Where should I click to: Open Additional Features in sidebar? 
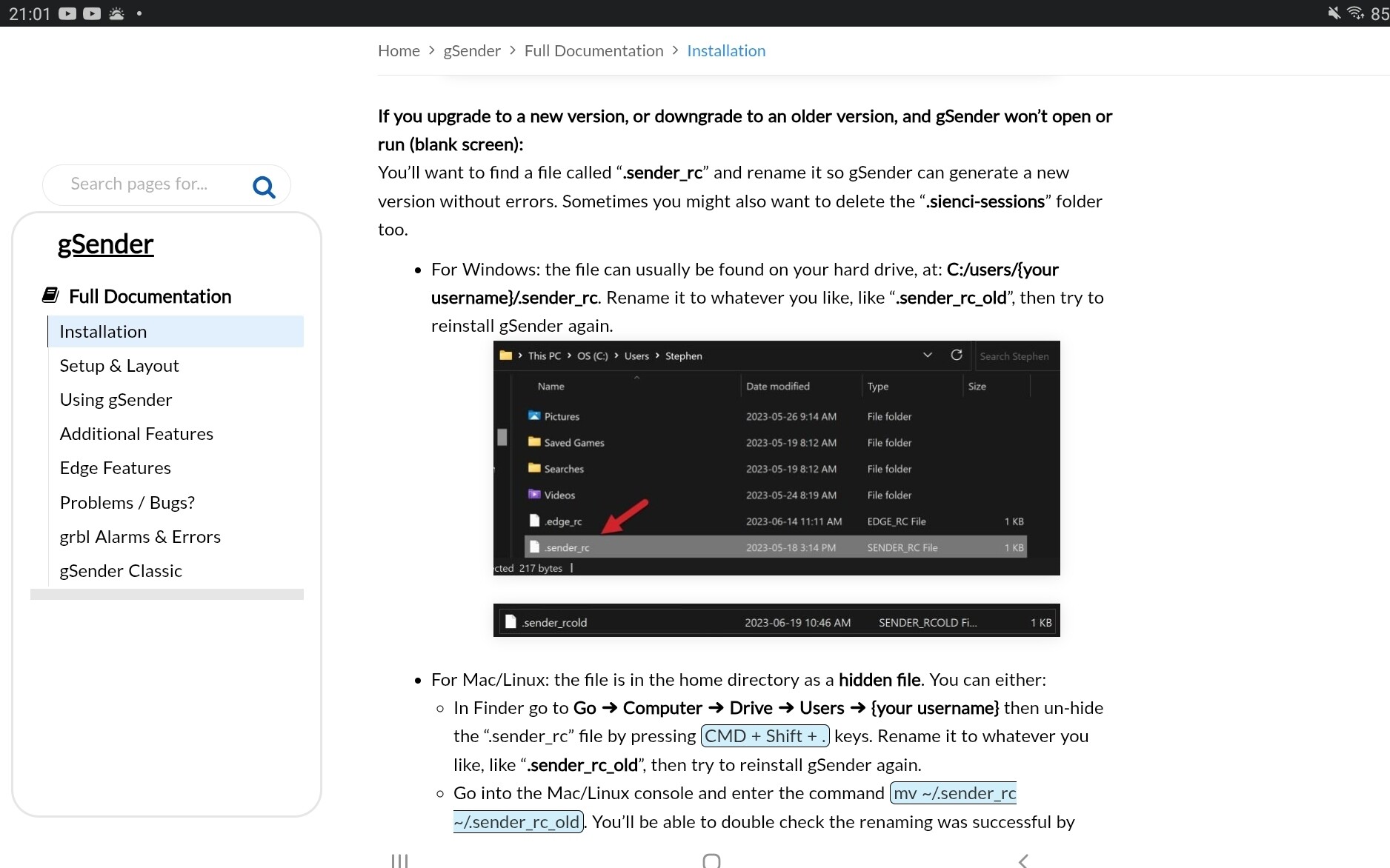tap(136, 434)
